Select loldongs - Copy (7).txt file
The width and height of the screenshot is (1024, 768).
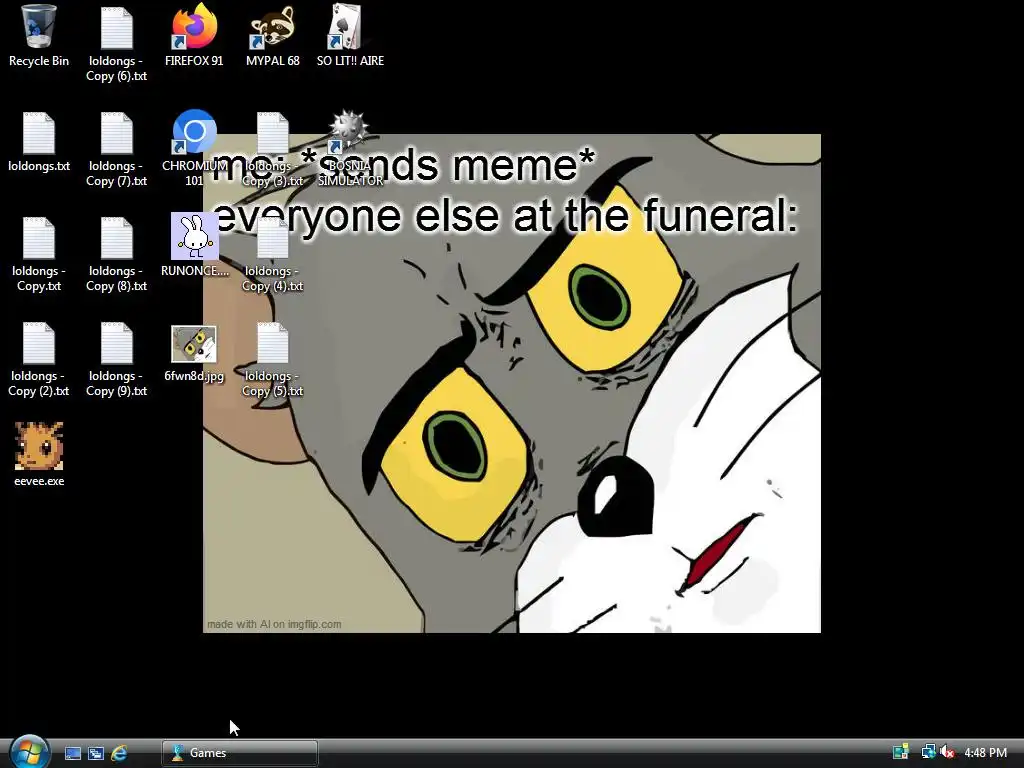coord(116,150)
